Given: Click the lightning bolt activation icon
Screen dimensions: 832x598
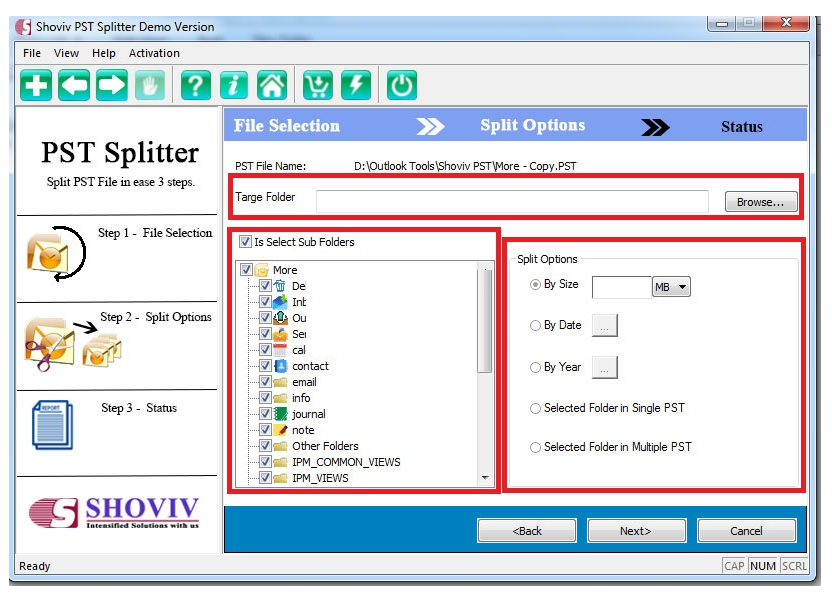Looking at the screenshot, I should 357,85.
